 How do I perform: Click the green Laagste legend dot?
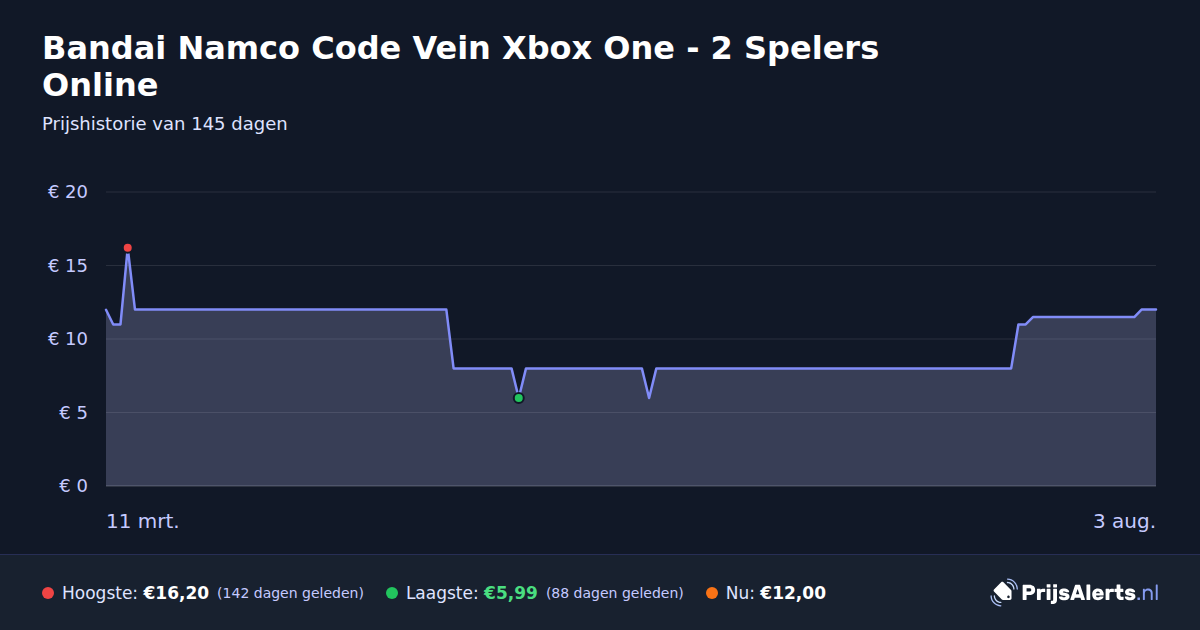(x=392, y=593)
